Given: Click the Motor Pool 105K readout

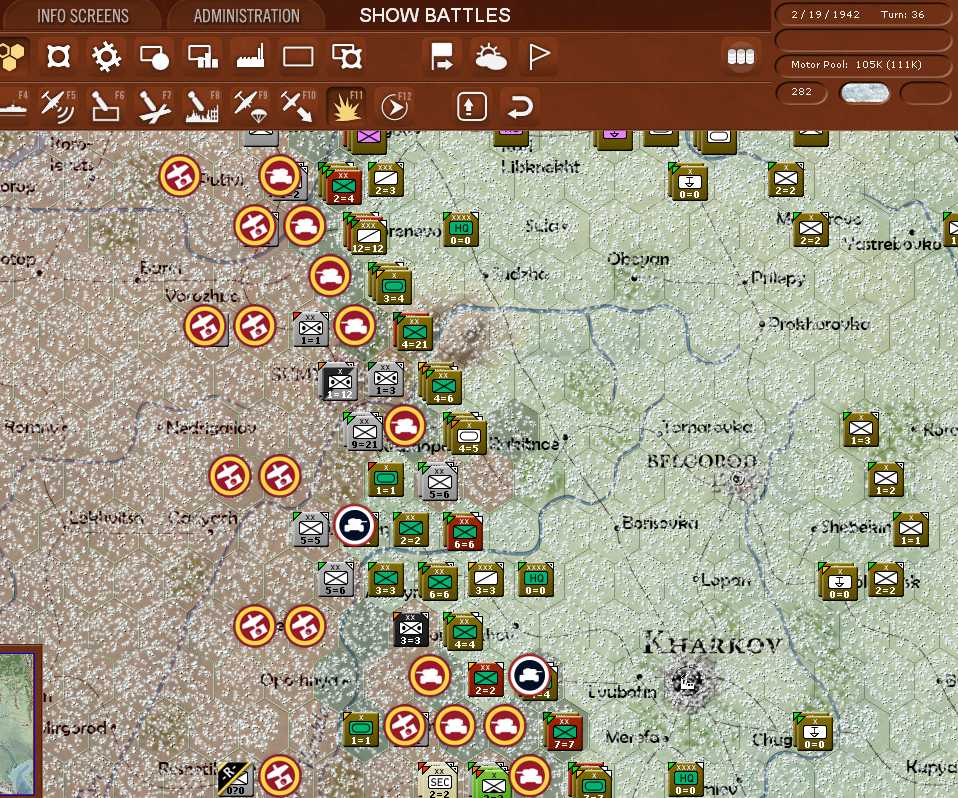Looking at the screenshot, I should tap(863, 64).
